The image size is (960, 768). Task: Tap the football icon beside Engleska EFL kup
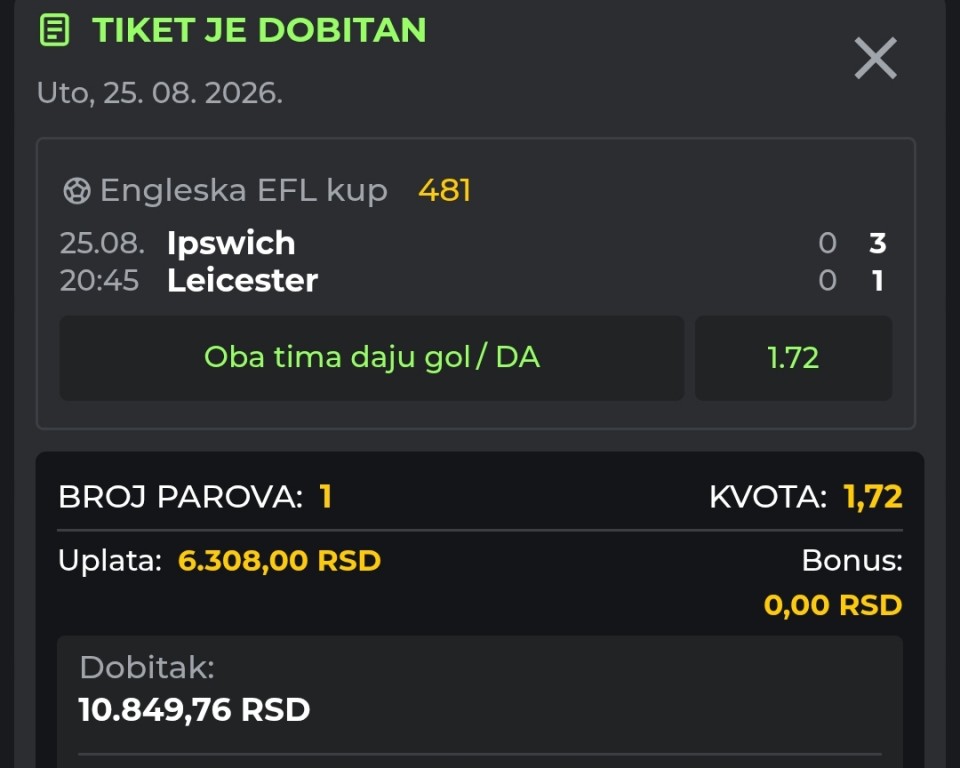pos(77,190)
